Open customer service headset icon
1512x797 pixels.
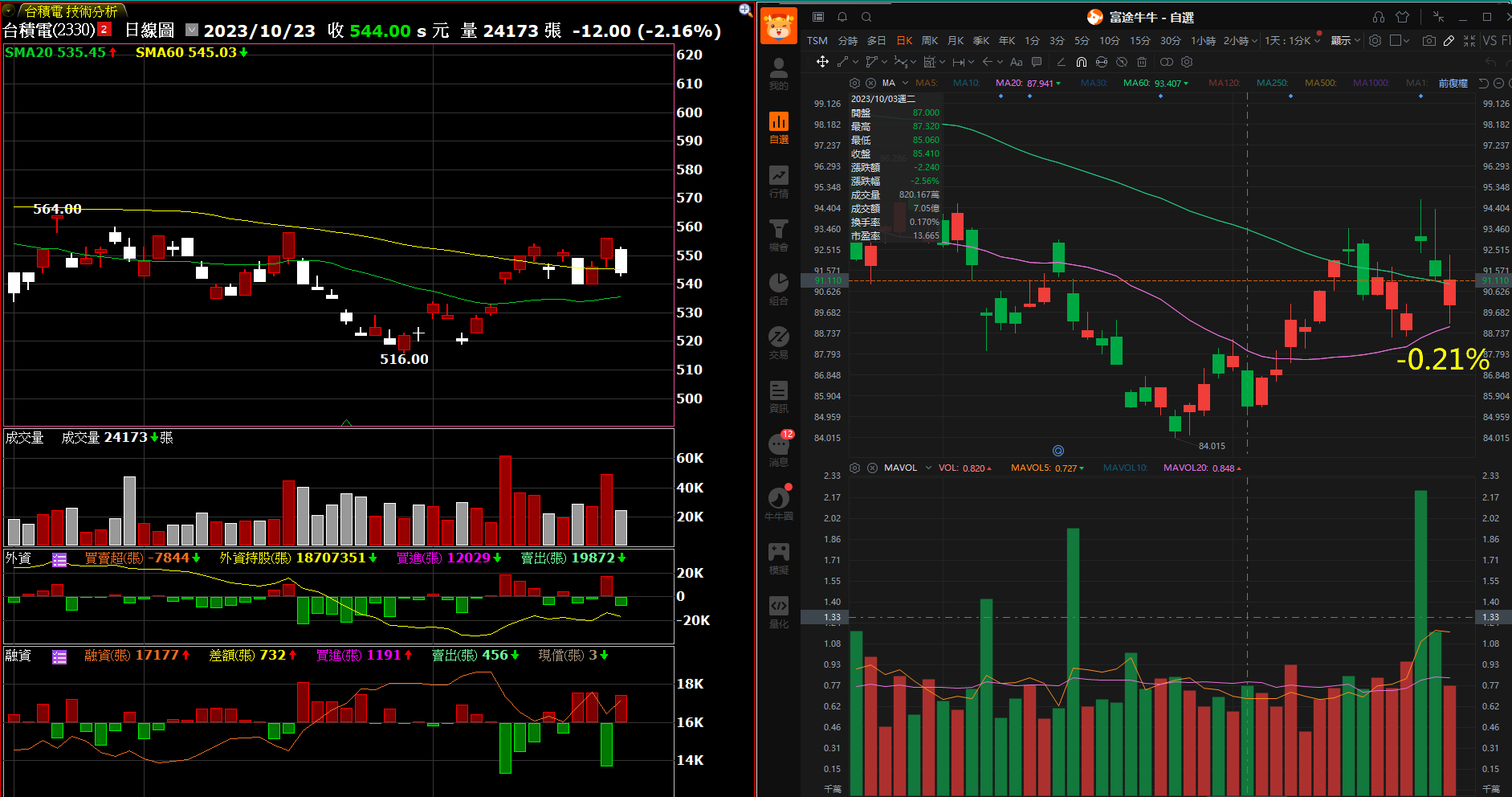(x=1379, y=17)
